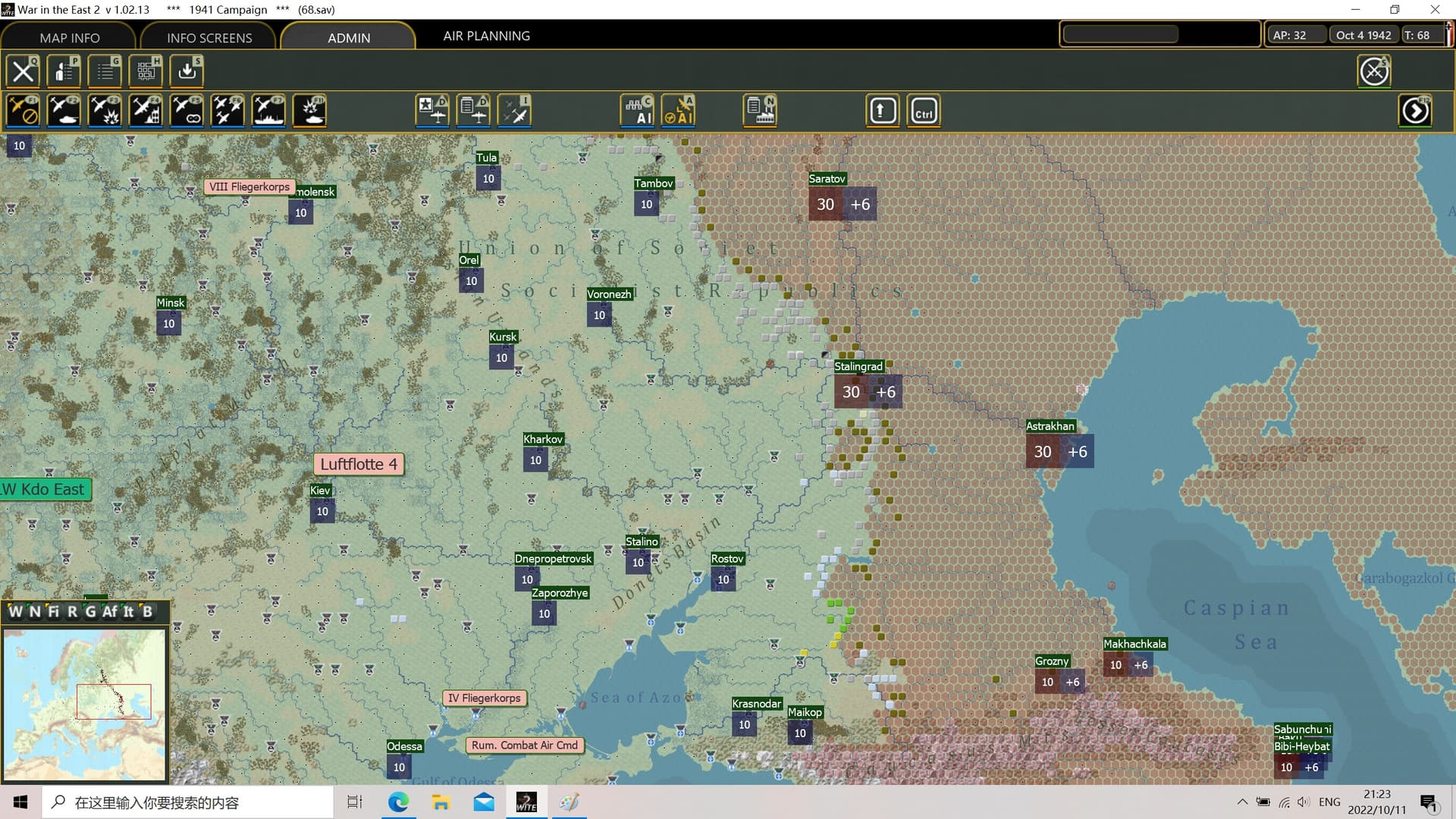Click the Europe overview minimap
The image size is (1456, 819).
click(x=85, y=704)
